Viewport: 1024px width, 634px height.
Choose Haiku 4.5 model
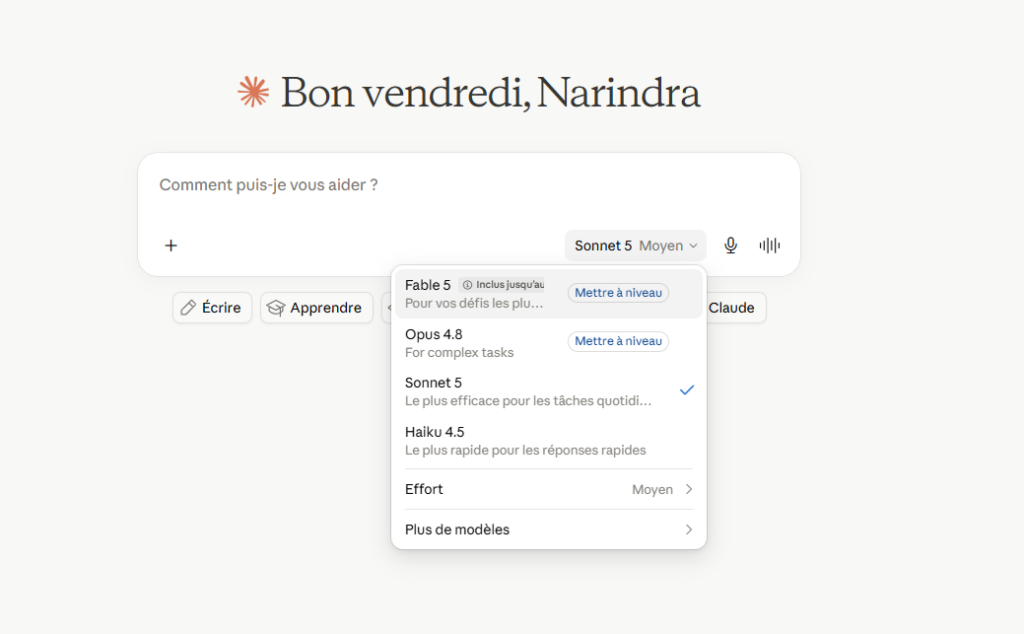pos(549,441)
